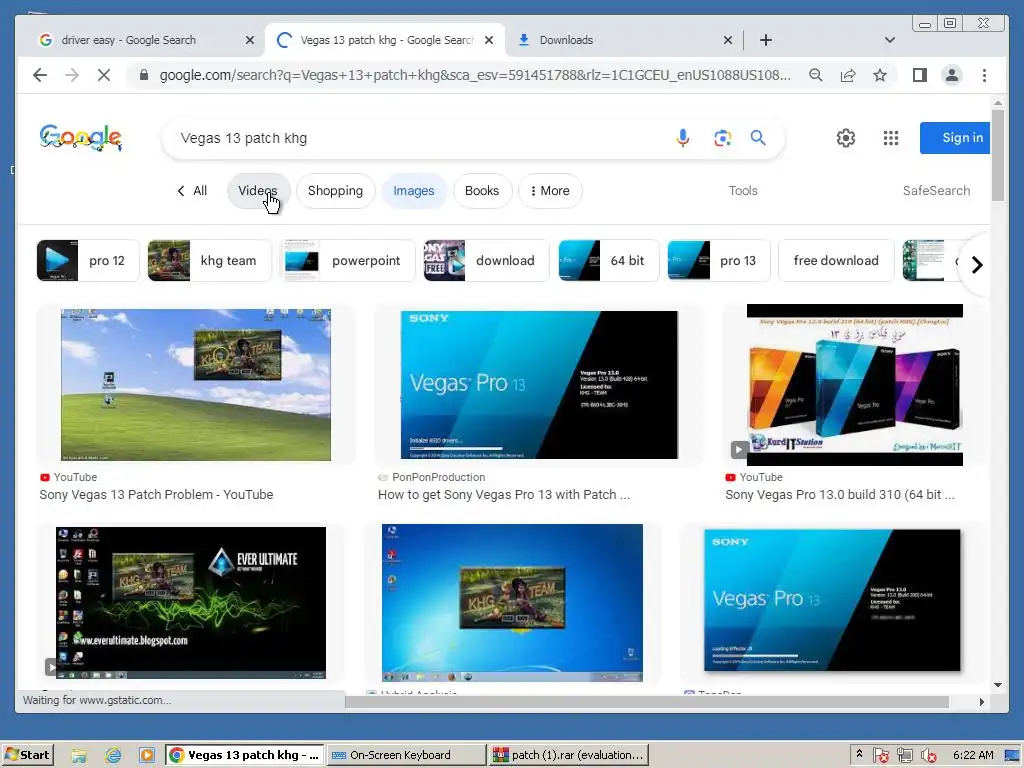Viewport: 1024px width, 768px height.
Task: Open the volume tray icon
Action: pyautogui.click(x=928, y=756)
